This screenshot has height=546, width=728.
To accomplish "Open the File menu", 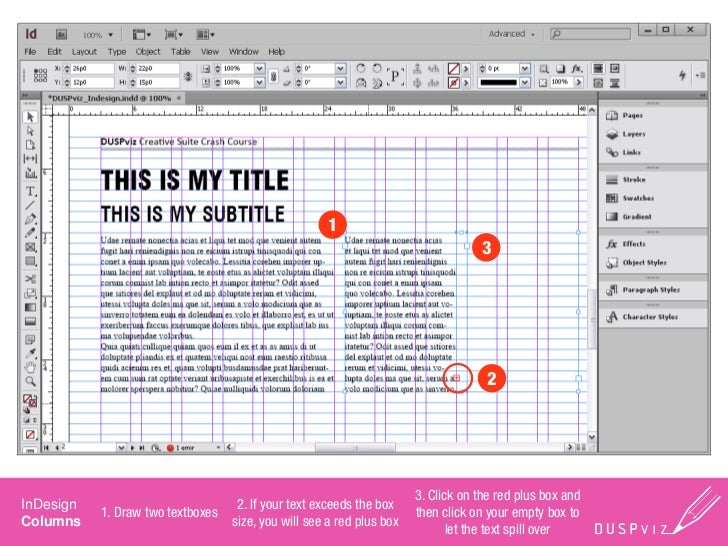I will click(30, 52).
